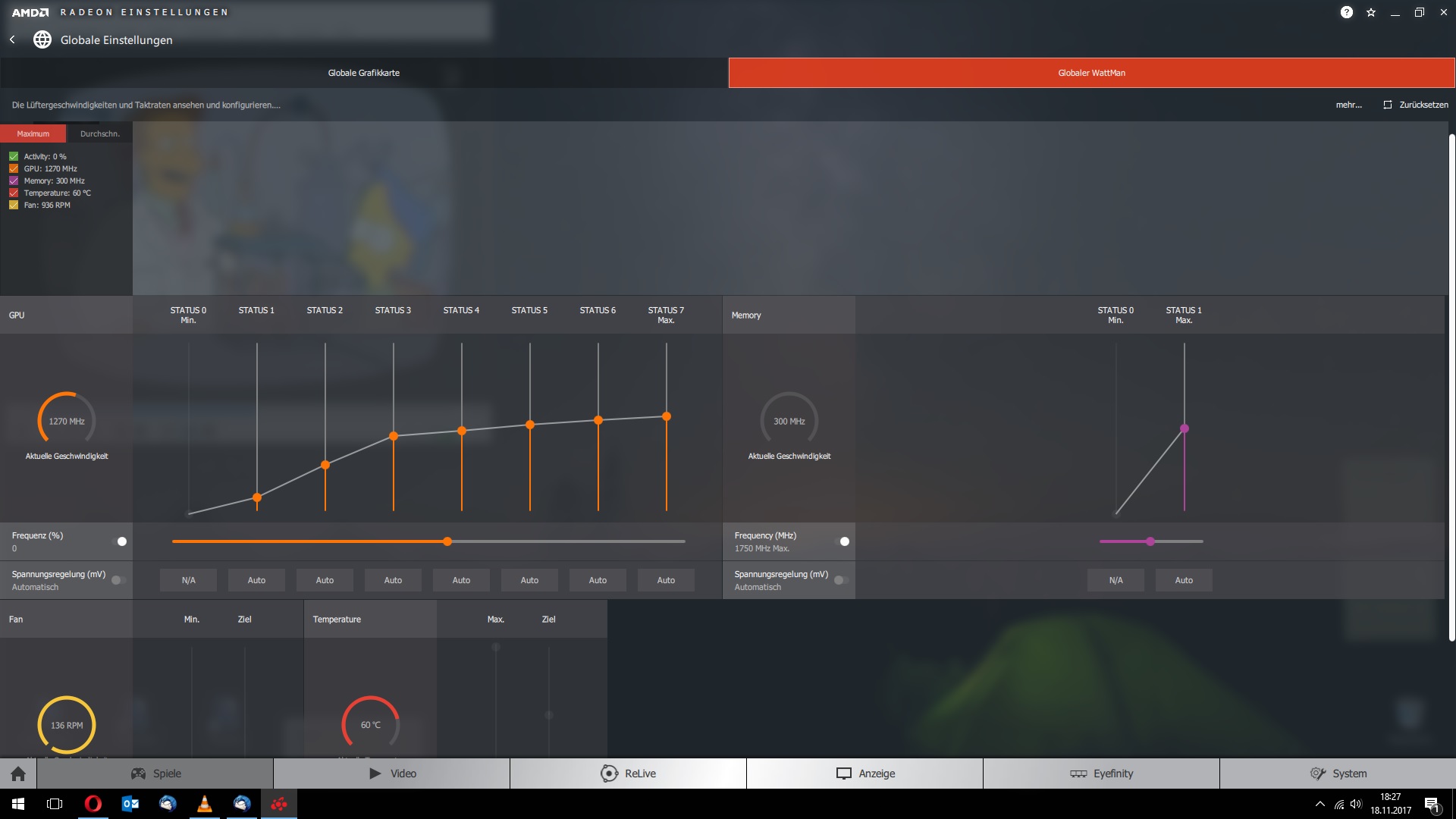The image size is (1456, 819).
Task: Open the help question mark icon
Action: (1346, 12)
